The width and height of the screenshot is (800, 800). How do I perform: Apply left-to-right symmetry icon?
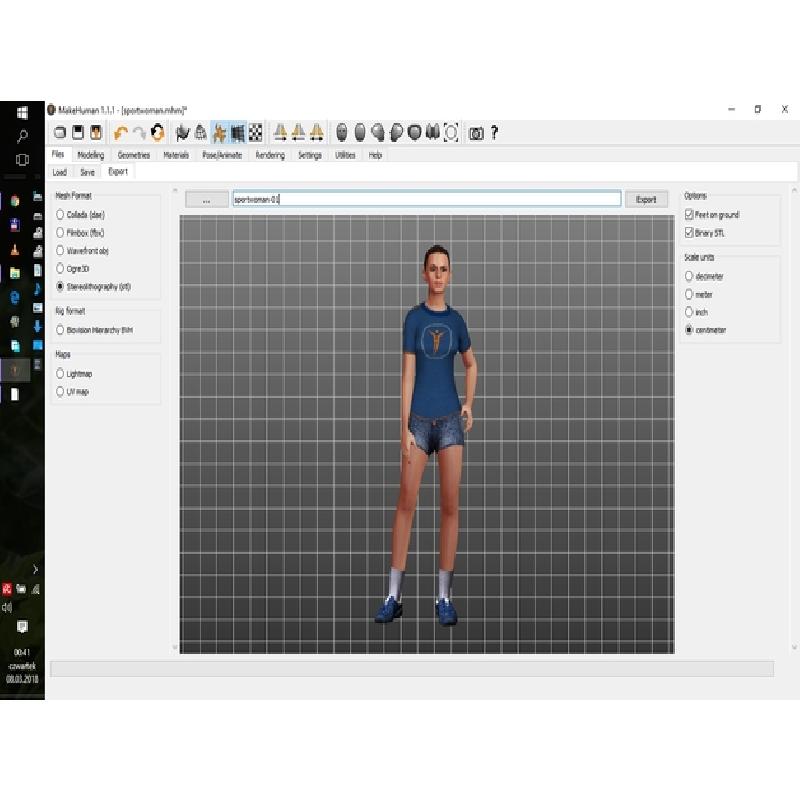tap(298, 133)
